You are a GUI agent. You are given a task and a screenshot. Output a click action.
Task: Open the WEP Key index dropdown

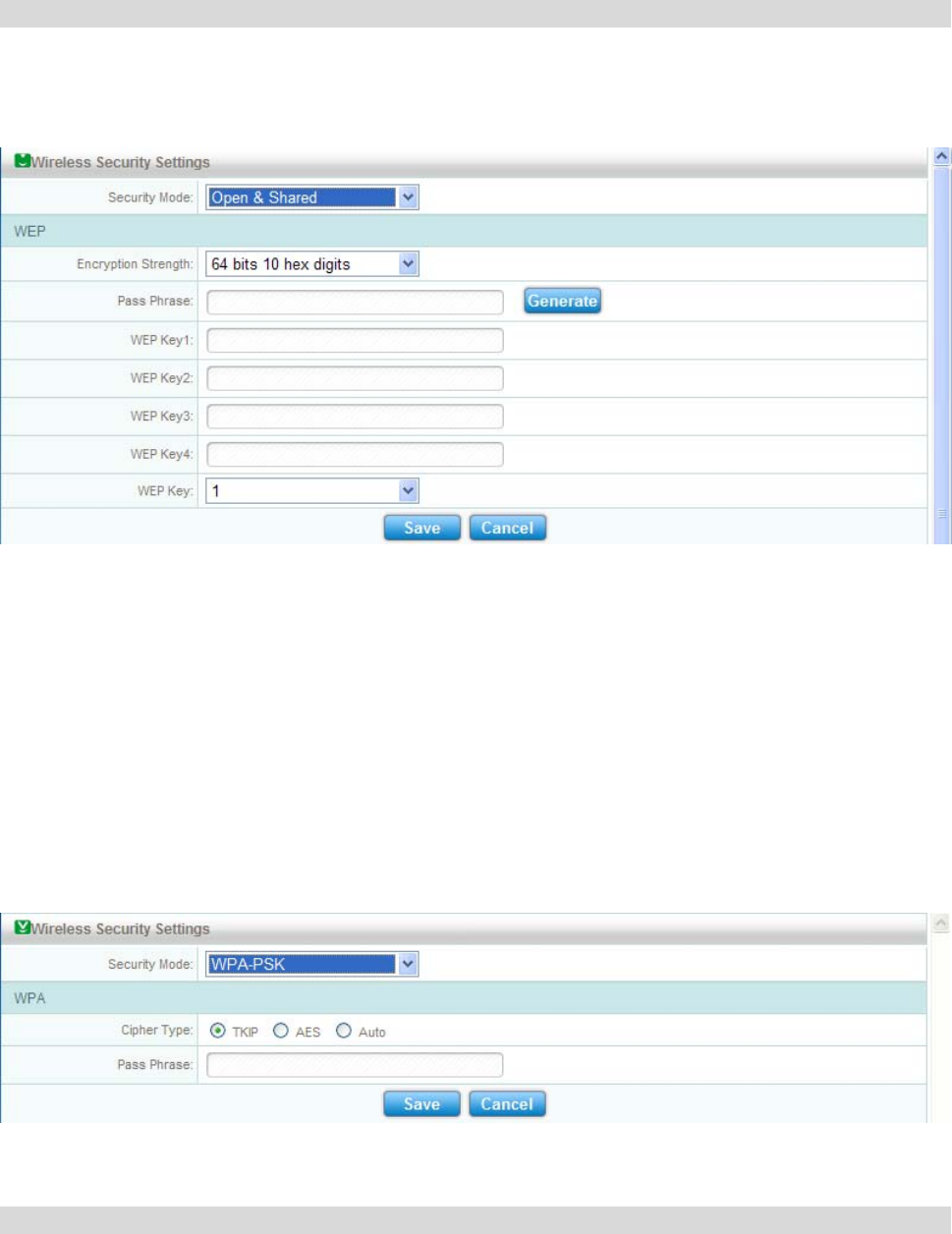click(312, 490)
